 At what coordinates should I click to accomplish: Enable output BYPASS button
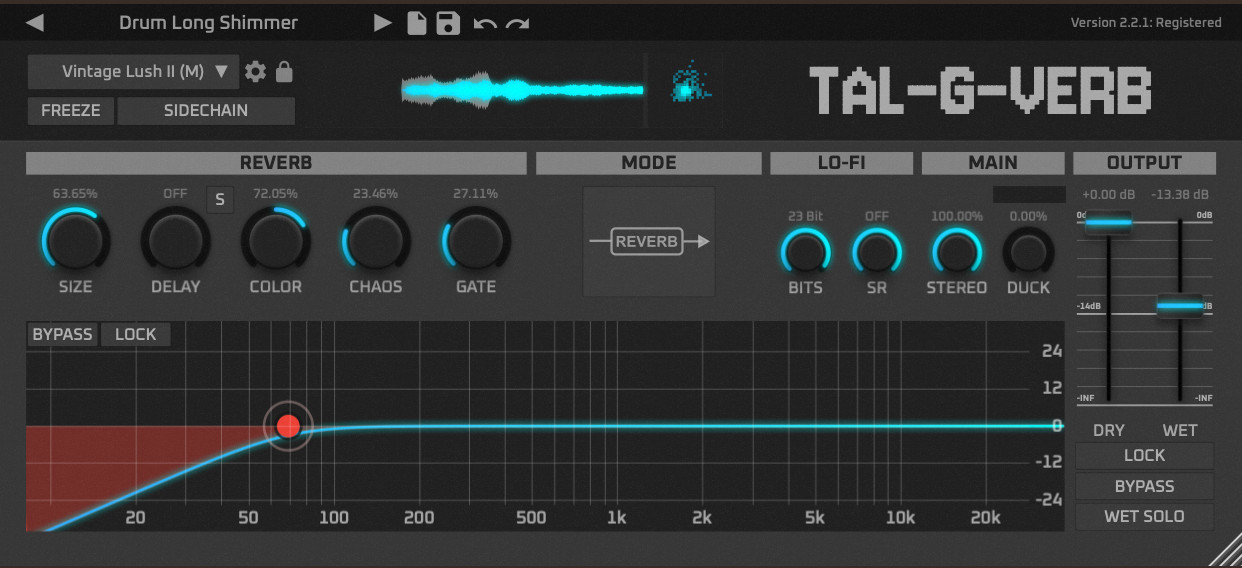(1144, 486)
